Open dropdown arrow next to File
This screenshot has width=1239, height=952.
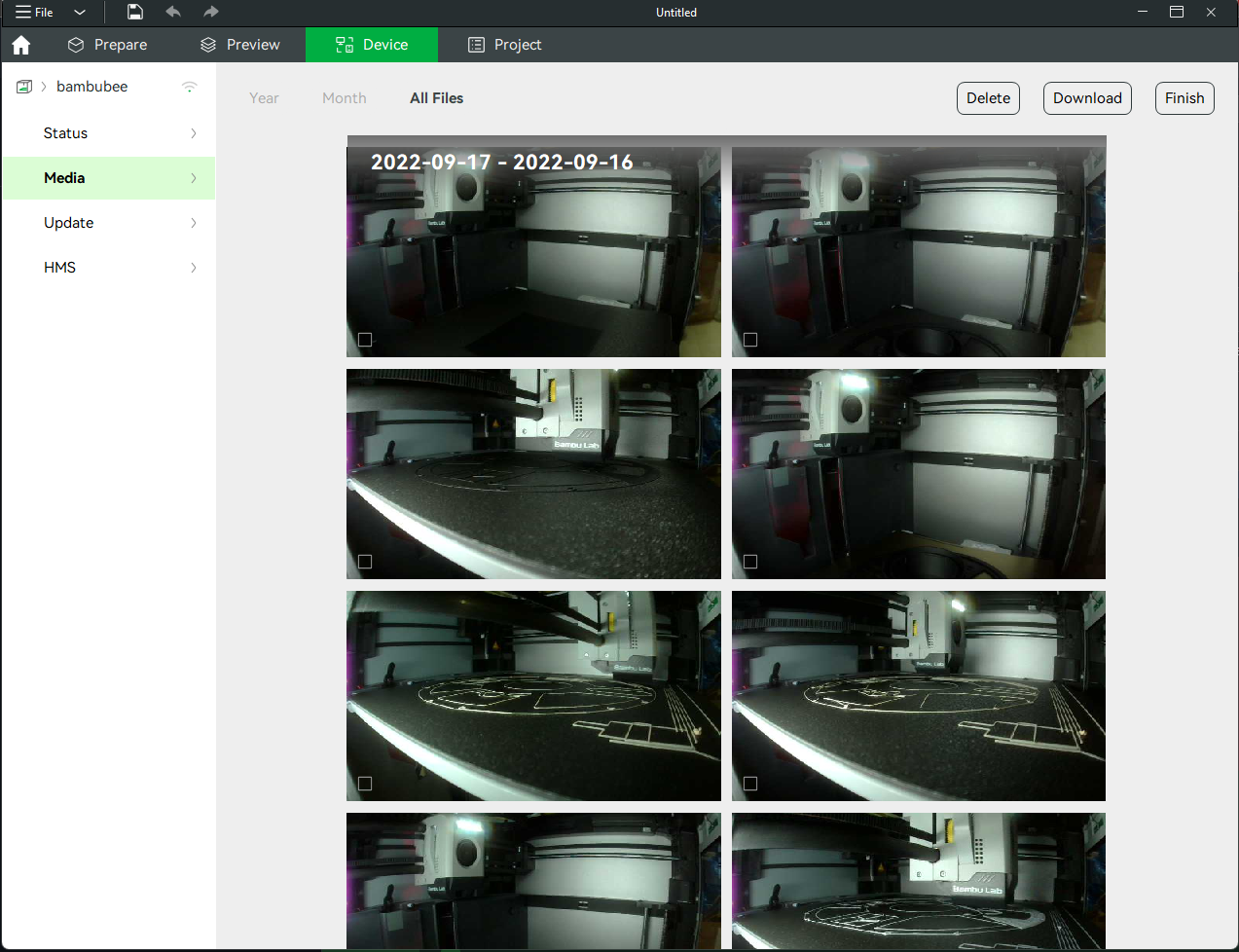pyautogui.click(x=80, y=13)
